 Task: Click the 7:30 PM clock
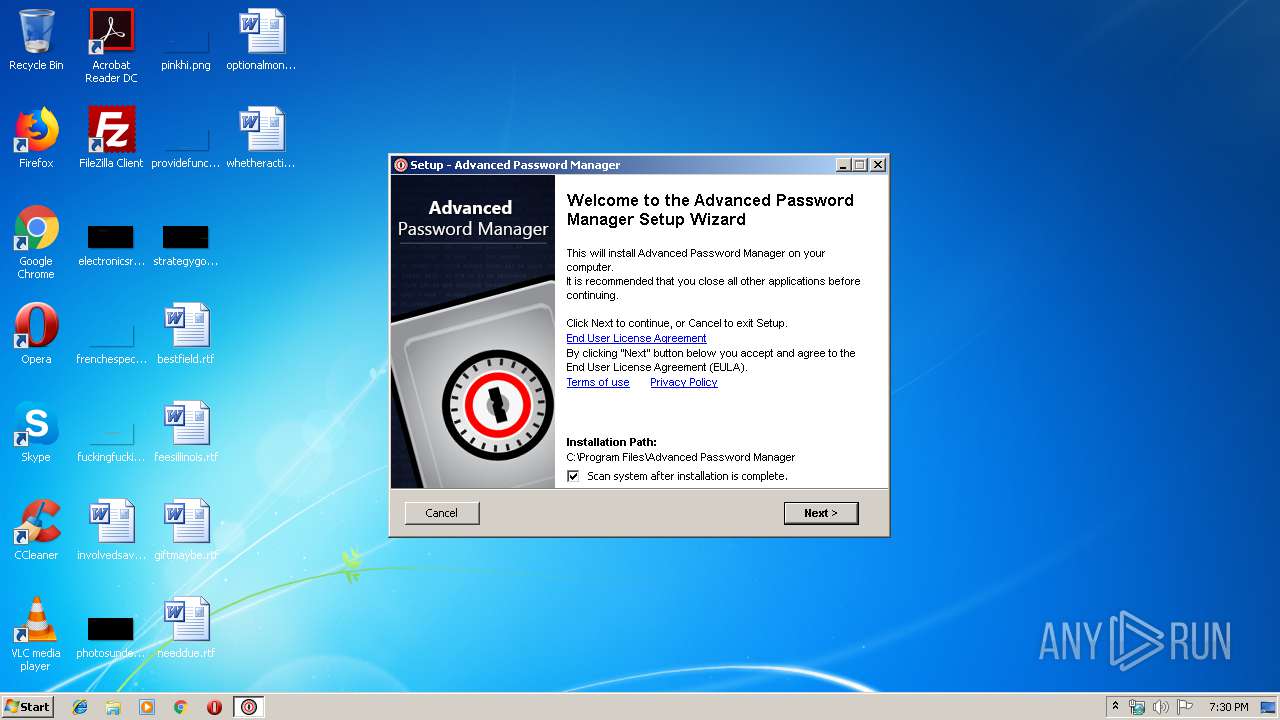[1228, 707]
